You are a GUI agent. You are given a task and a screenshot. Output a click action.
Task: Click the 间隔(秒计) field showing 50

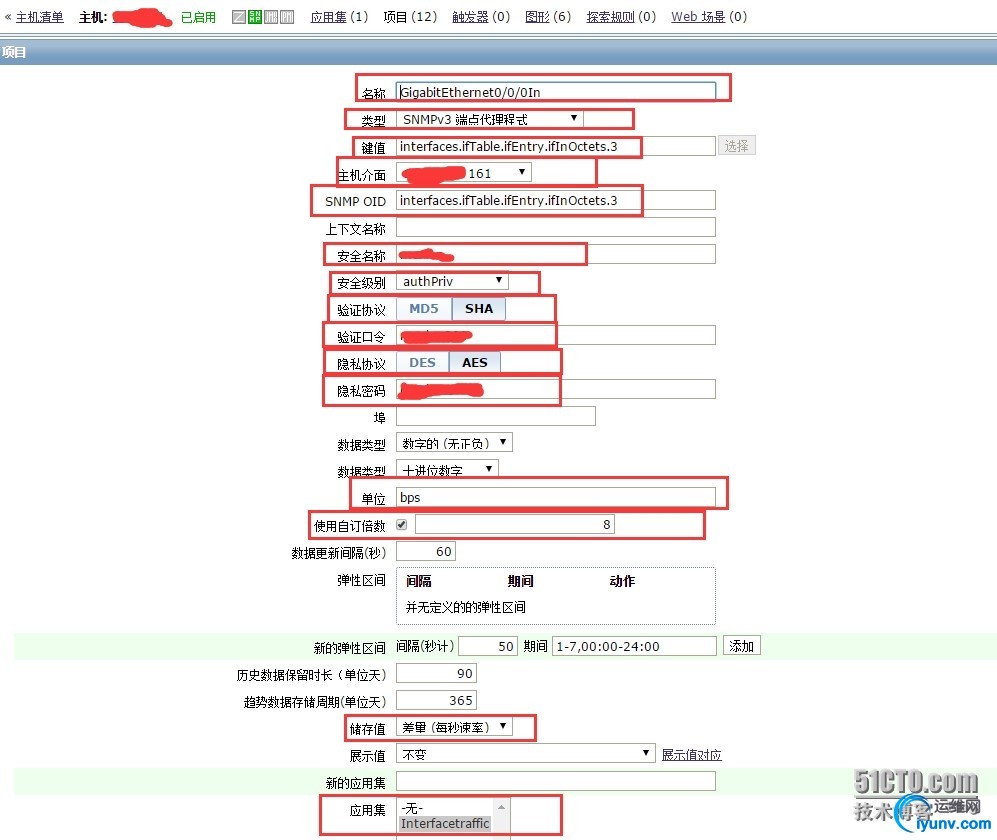(x=488, y=646)
